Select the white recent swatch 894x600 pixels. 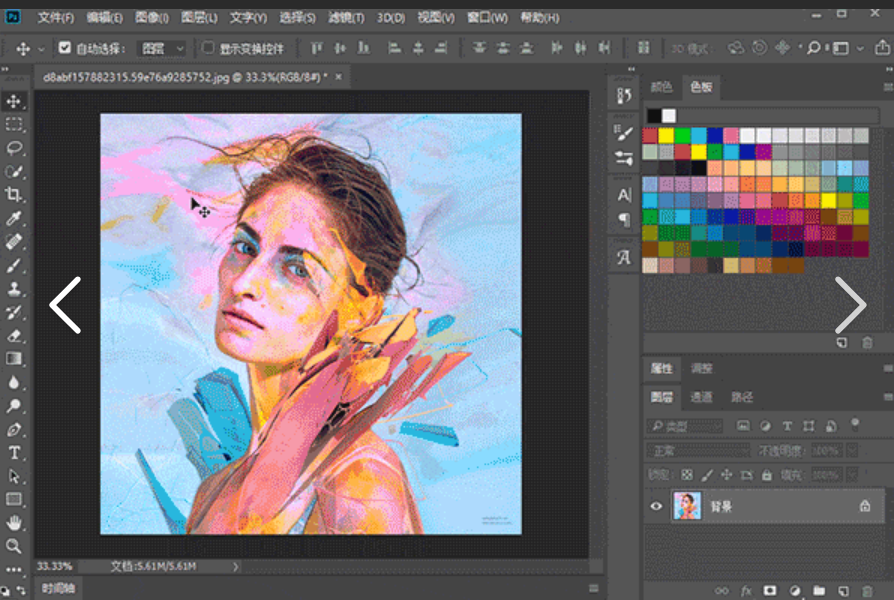669,116
